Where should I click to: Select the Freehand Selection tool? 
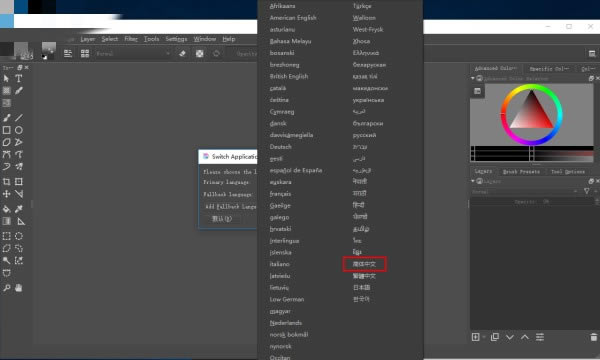point(18,248)
